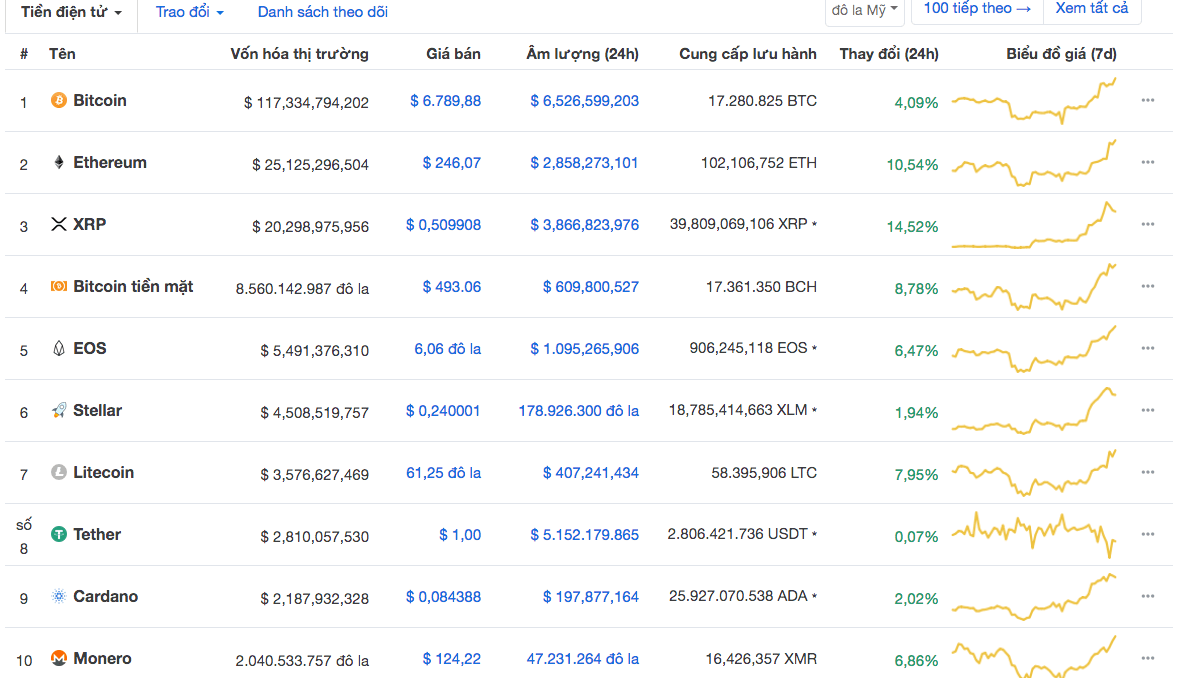Viewport: 1178px width, 678px height.
Task: Go to 100 tiếp theo page
Action: coord(977,9)
